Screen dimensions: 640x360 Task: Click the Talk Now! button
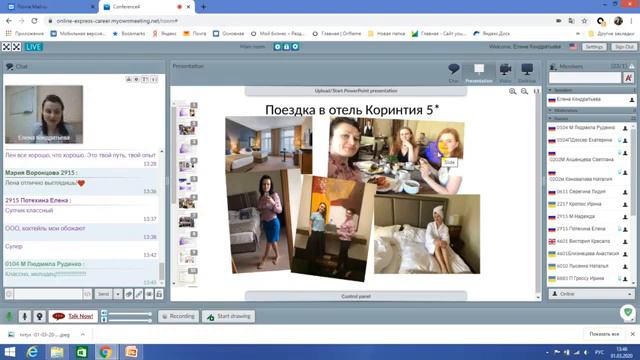(x=73, y=316)
